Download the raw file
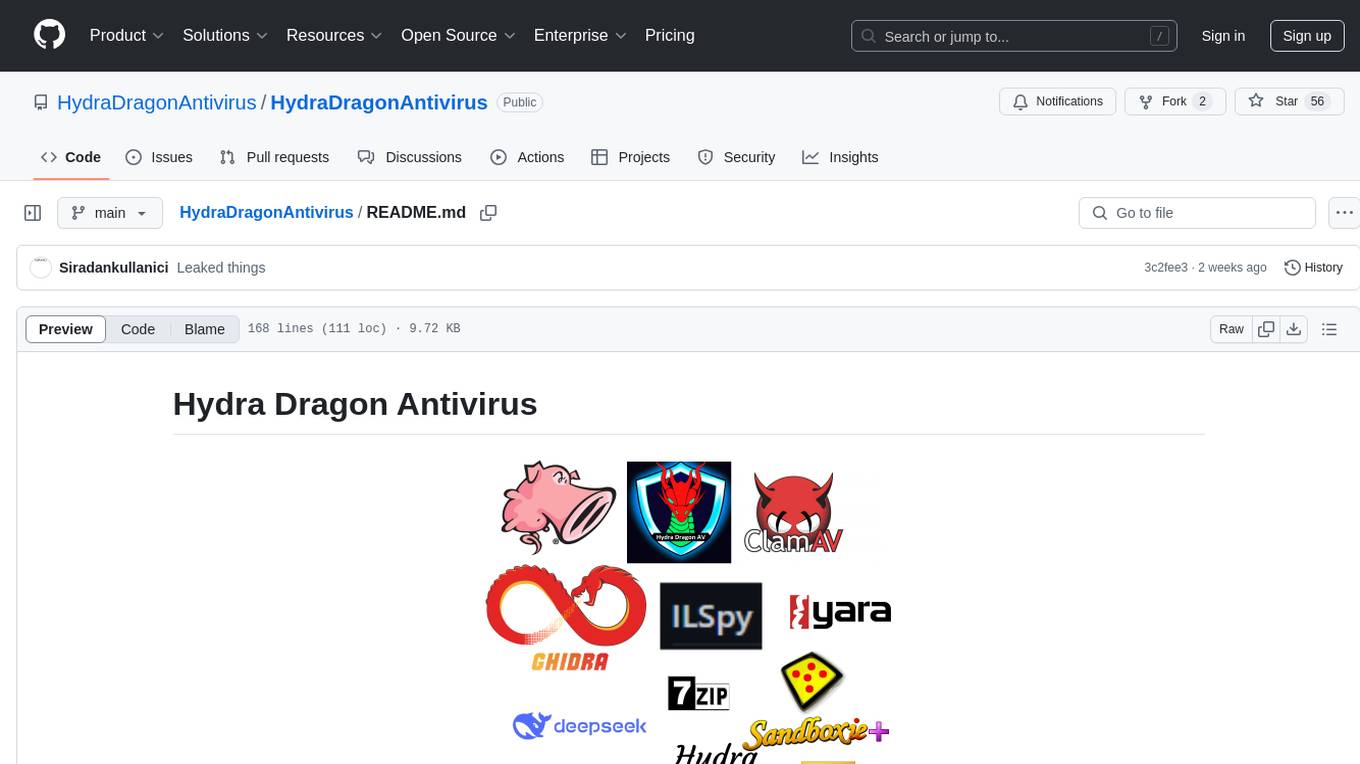1360x764 pixels. point(1293,329)
